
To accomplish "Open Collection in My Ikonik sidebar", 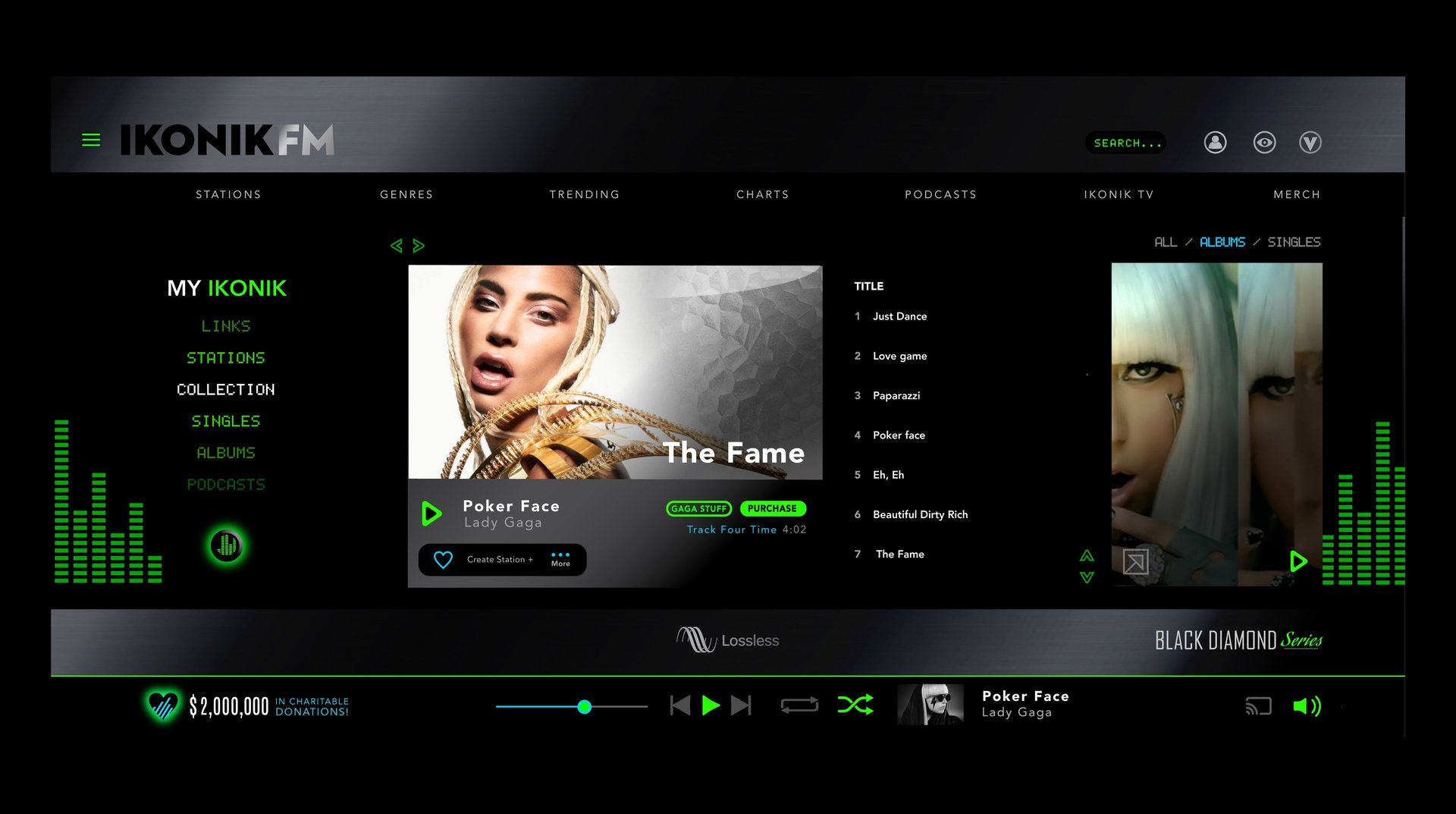I will click(x=226, y=390).
